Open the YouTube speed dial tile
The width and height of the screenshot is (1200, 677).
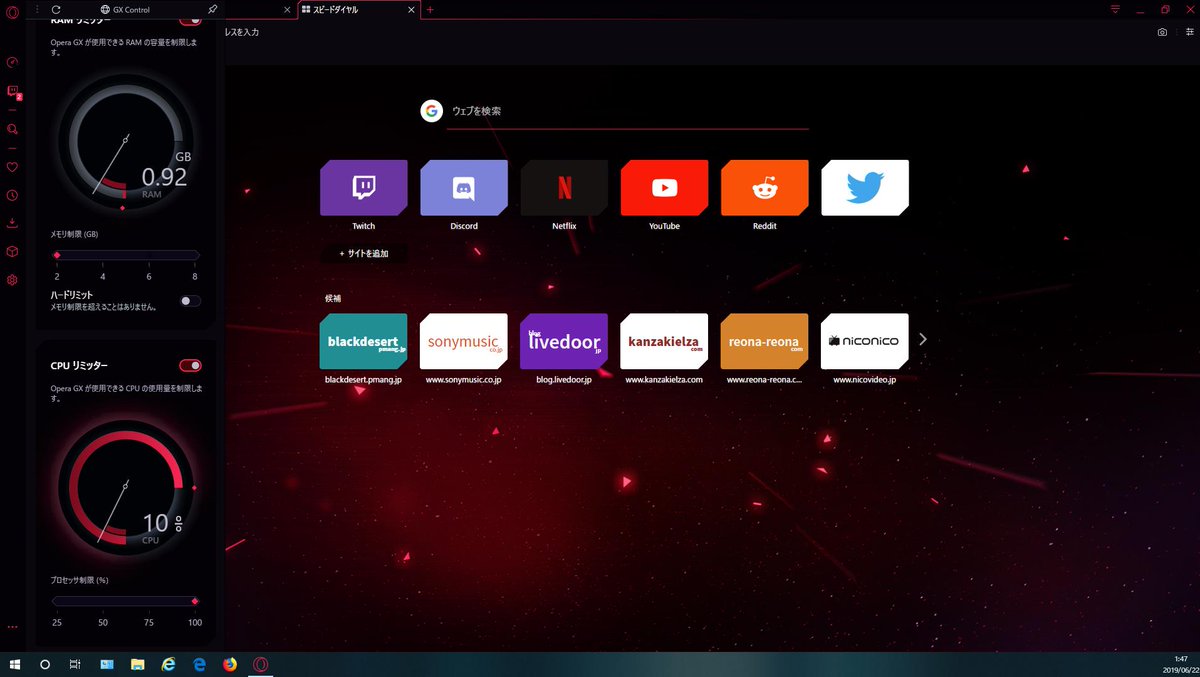(x=664, y=188)
